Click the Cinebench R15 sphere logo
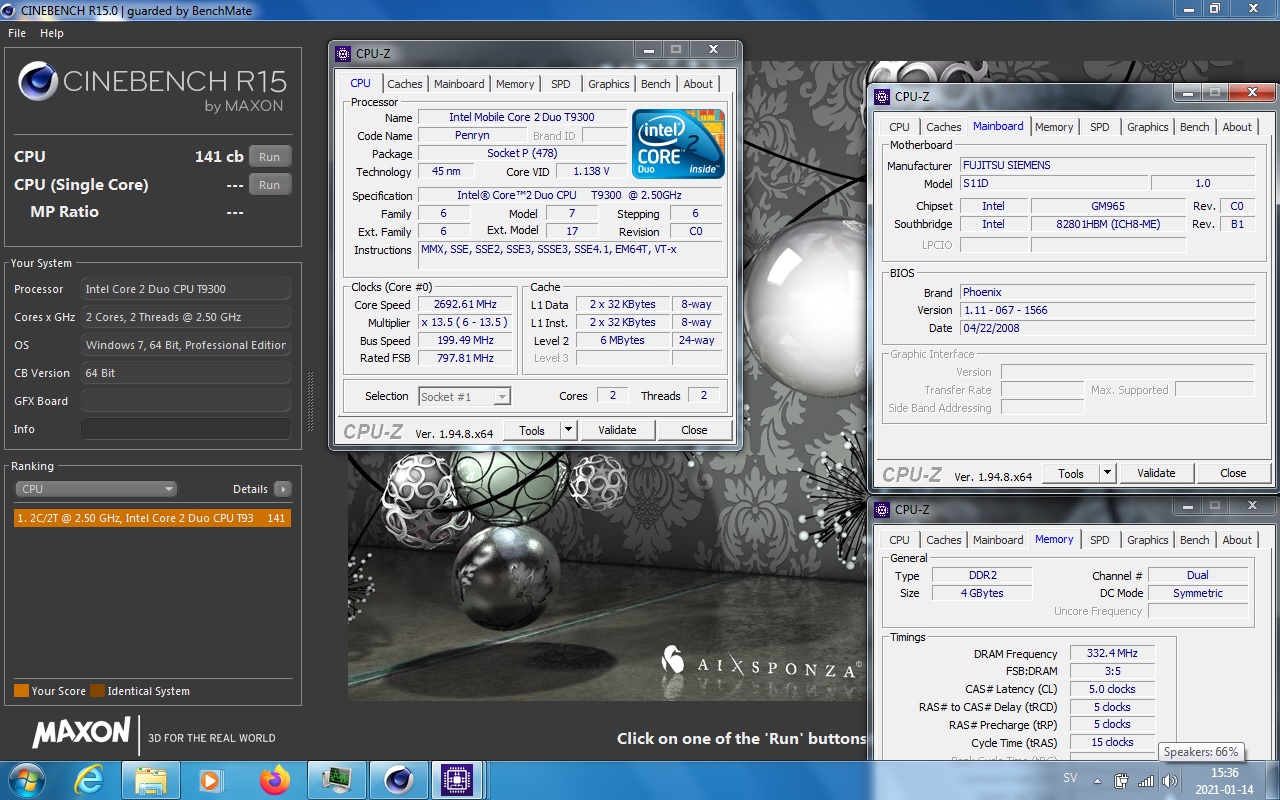Image resolution: width=1280 pixels, height=800 pixels. [x=37, y=82]
